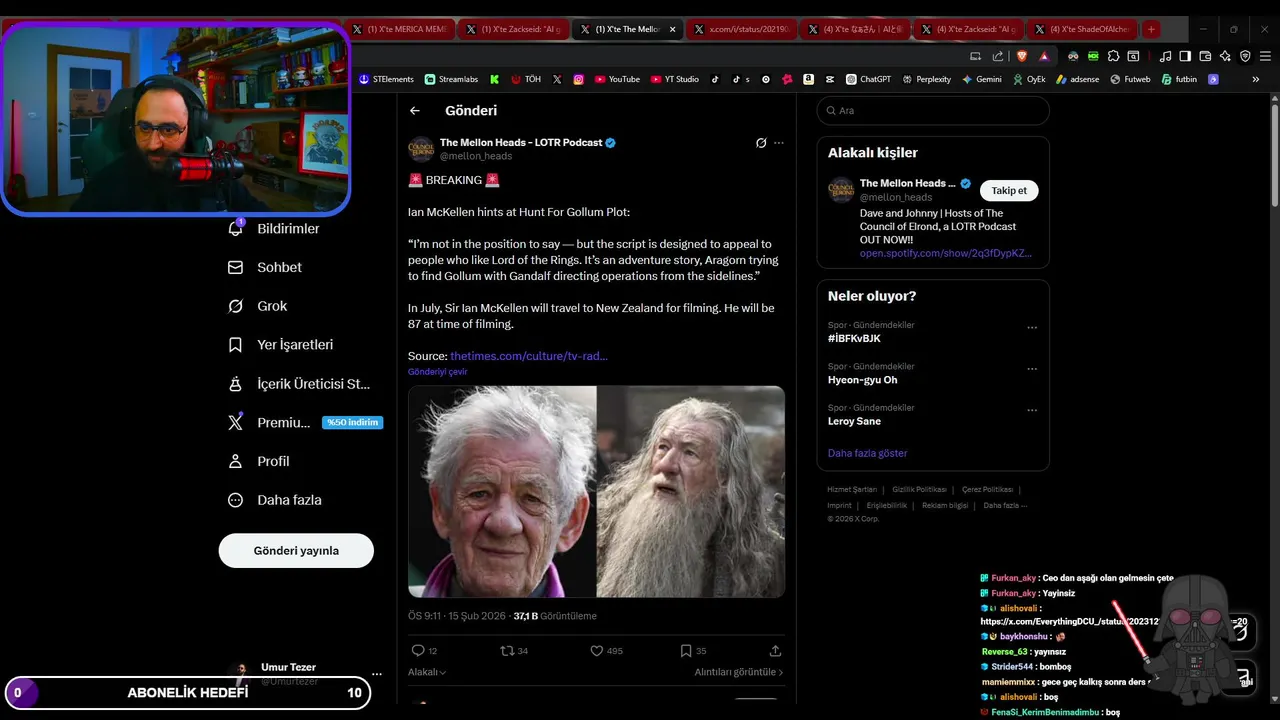The width and height of the screenshot is (1280, 720).
Task: Open thetimes.com source link
Action: pos(529,356)
